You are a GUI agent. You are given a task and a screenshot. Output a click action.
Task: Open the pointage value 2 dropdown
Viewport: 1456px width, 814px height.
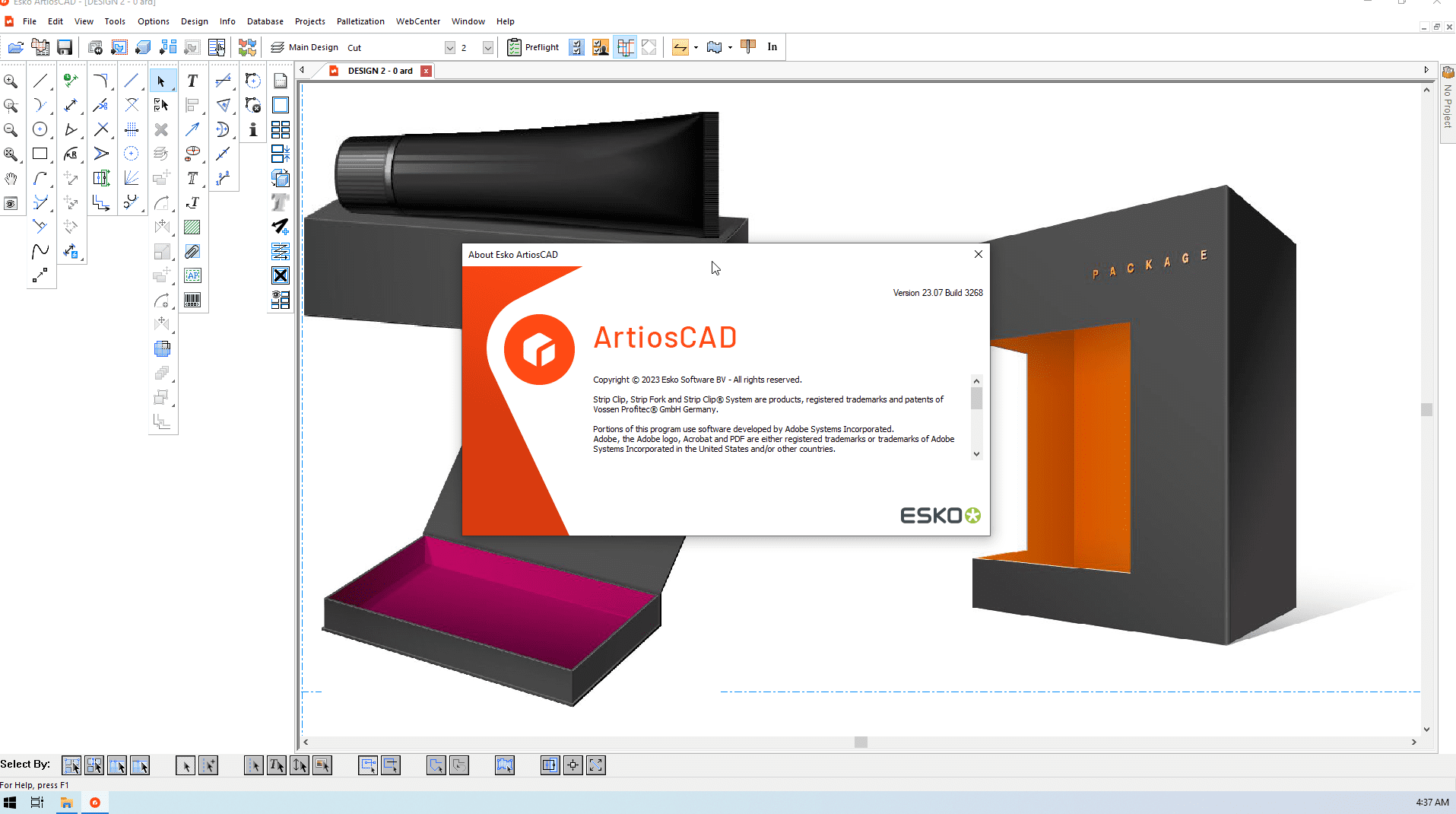pos(487,47)
